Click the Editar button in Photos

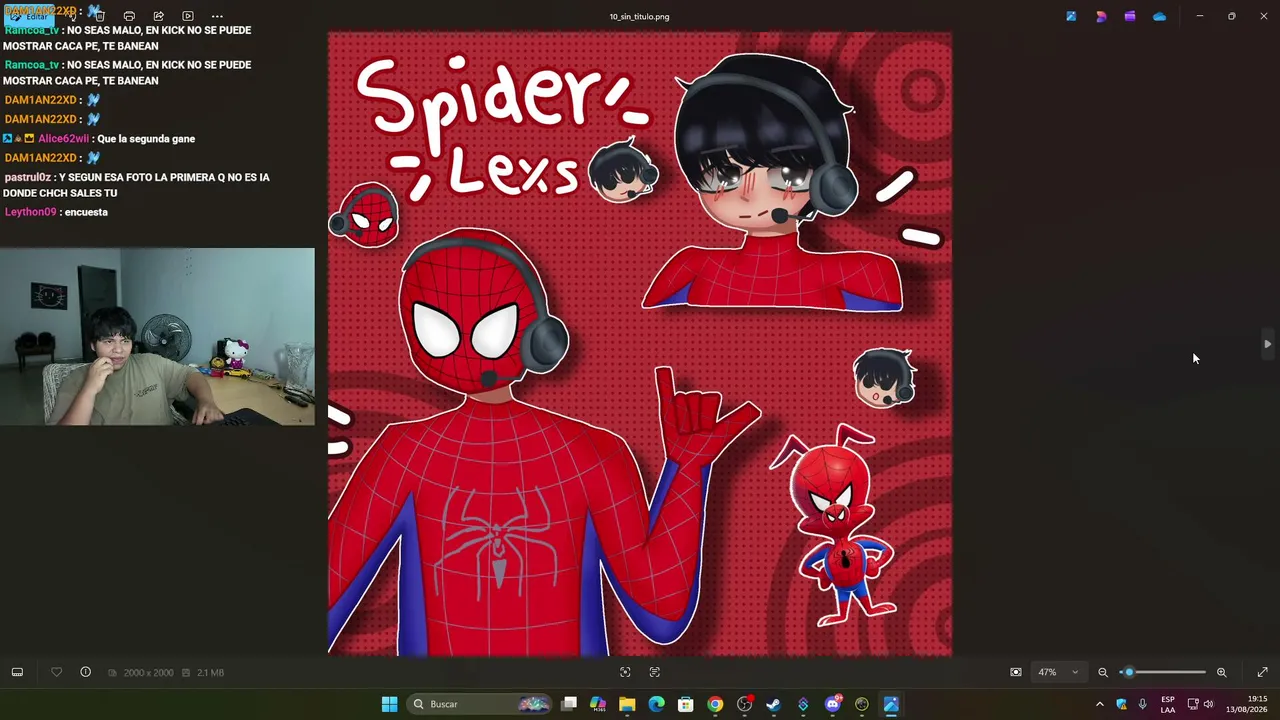(29, 17)
